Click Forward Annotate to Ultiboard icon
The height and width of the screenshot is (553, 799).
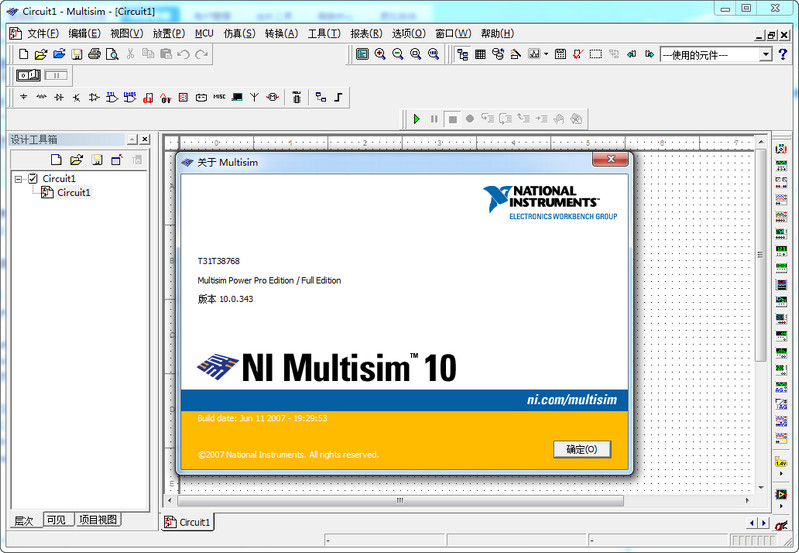click(649, 54)
